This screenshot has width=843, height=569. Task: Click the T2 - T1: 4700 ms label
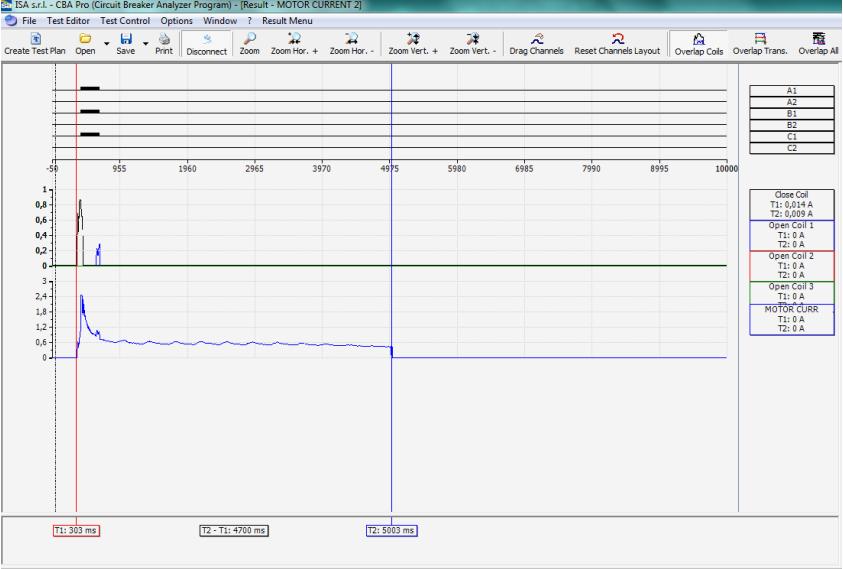(234, 530)
